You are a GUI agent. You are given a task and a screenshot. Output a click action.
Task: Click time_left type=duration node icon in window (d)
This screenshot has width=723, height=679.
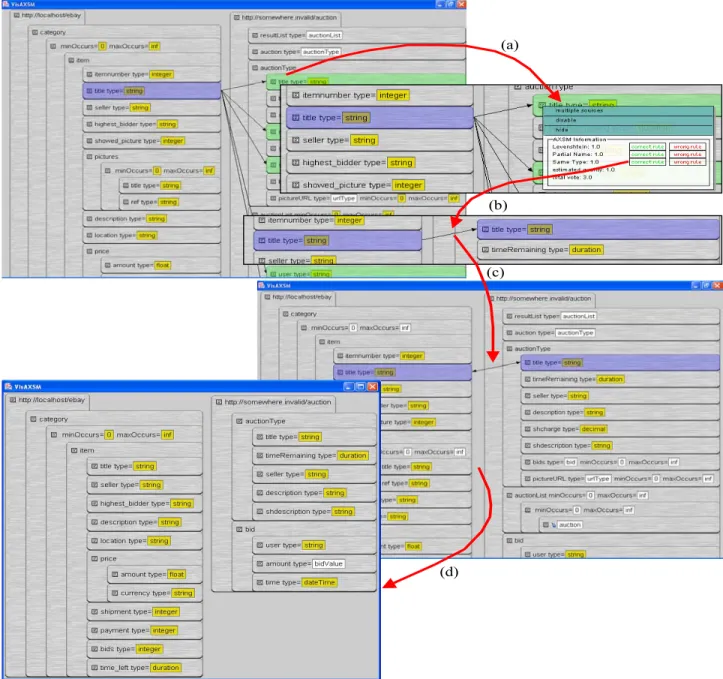95,667
